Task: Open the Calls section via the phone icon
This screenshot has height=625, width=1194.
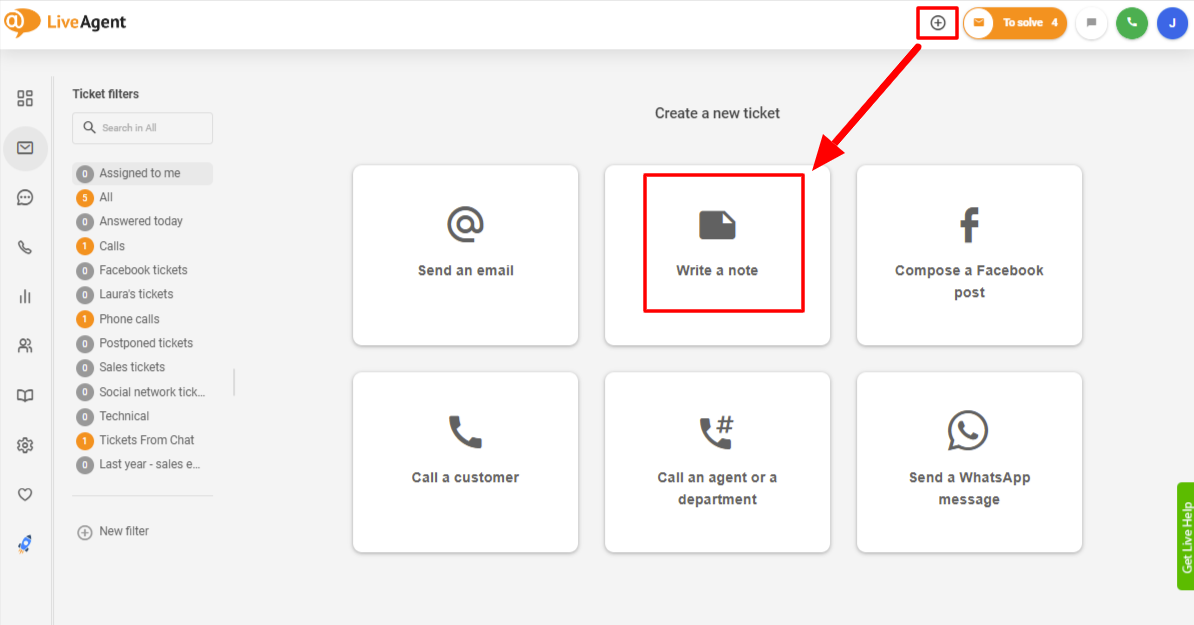Action: (25, 246)
